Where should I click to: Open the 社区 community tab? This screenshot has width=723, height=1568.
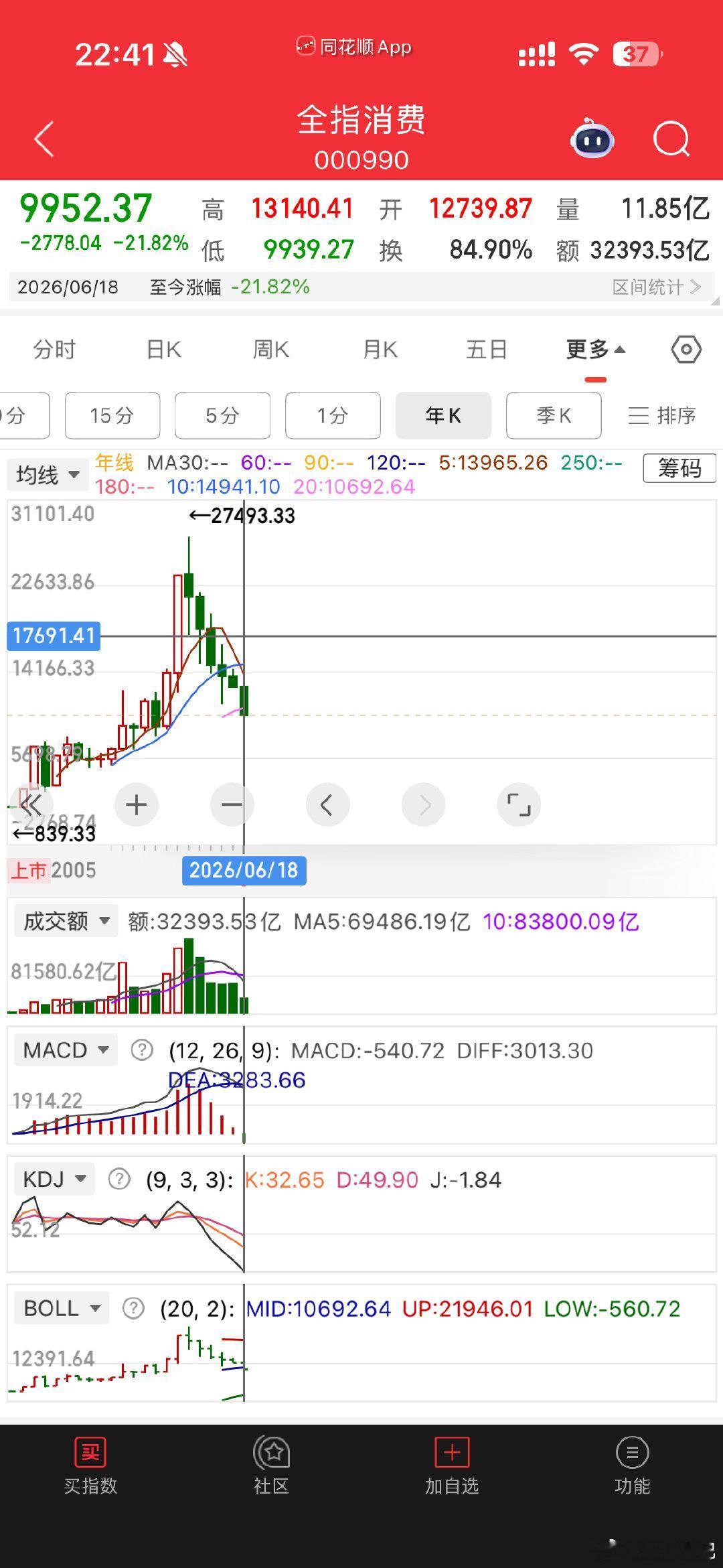click(x=271, y=1467)
